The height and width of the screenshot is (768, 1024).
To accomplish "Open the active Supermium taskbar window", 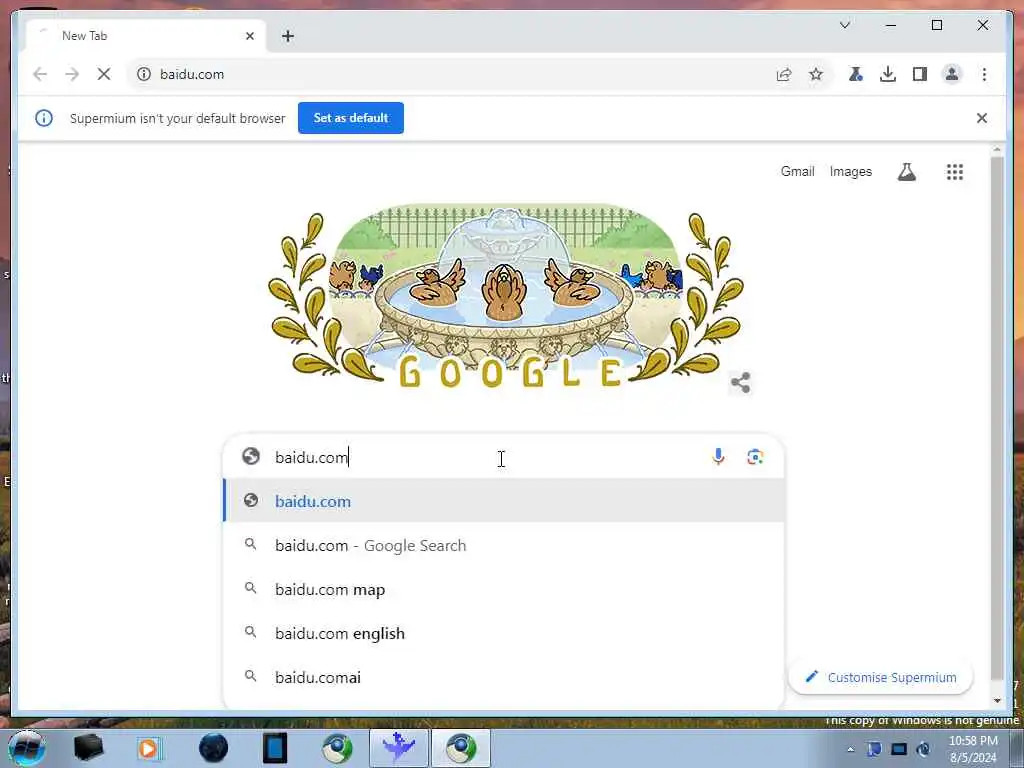I will click(461, 748).
